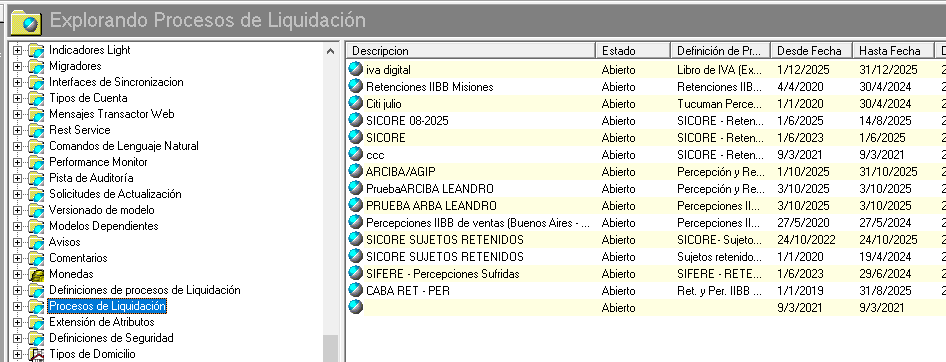This screenshot has width=946, height=362.
Task: Click the folder icon beside Pista de Auditoría
Action: [36, 179]
